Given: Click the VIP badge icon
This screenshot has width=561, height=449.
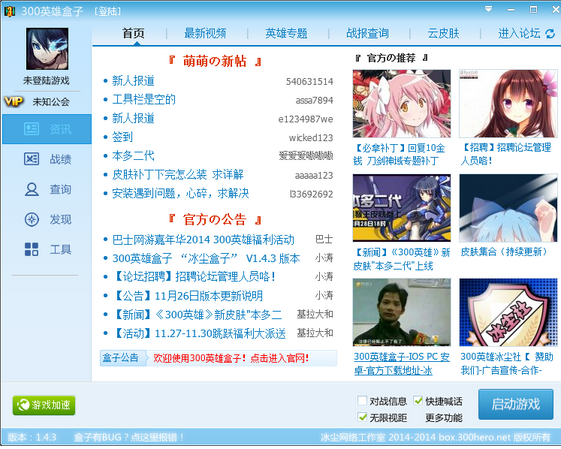Looking at the screenshot, I should pyautogui.click(x=14, y=102).
